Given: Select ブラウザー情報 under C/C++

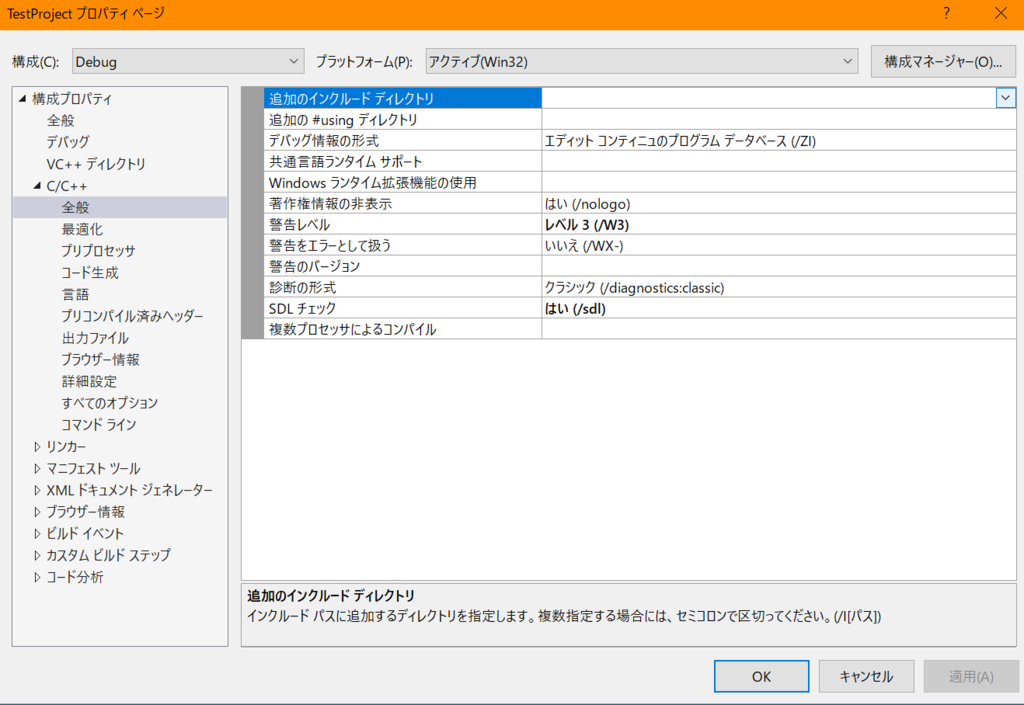Looking at the screenshot, I should [101, 360].
